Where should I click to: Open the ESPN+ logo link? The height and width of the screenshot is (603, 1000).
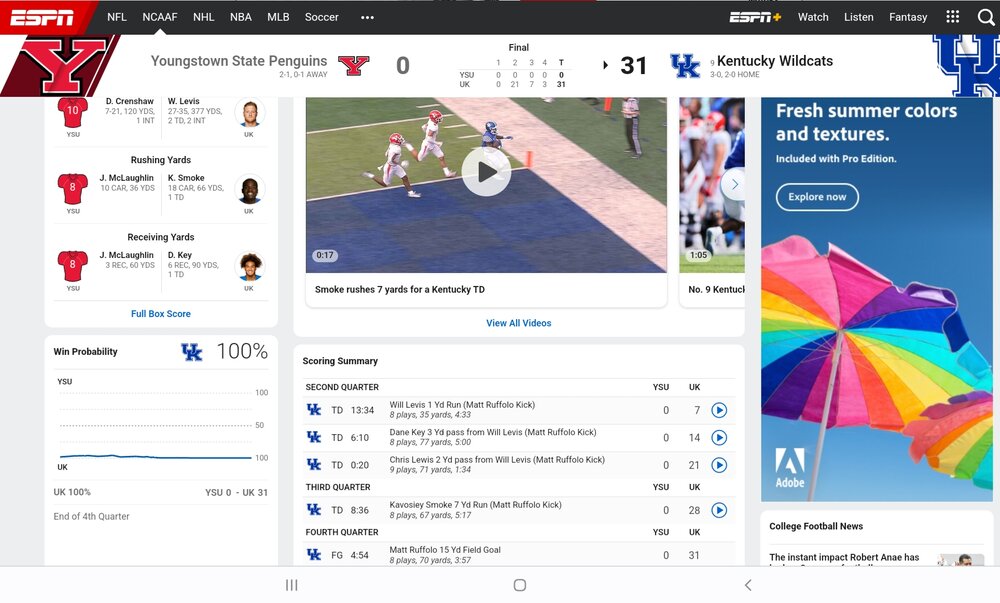pos(755,17)
